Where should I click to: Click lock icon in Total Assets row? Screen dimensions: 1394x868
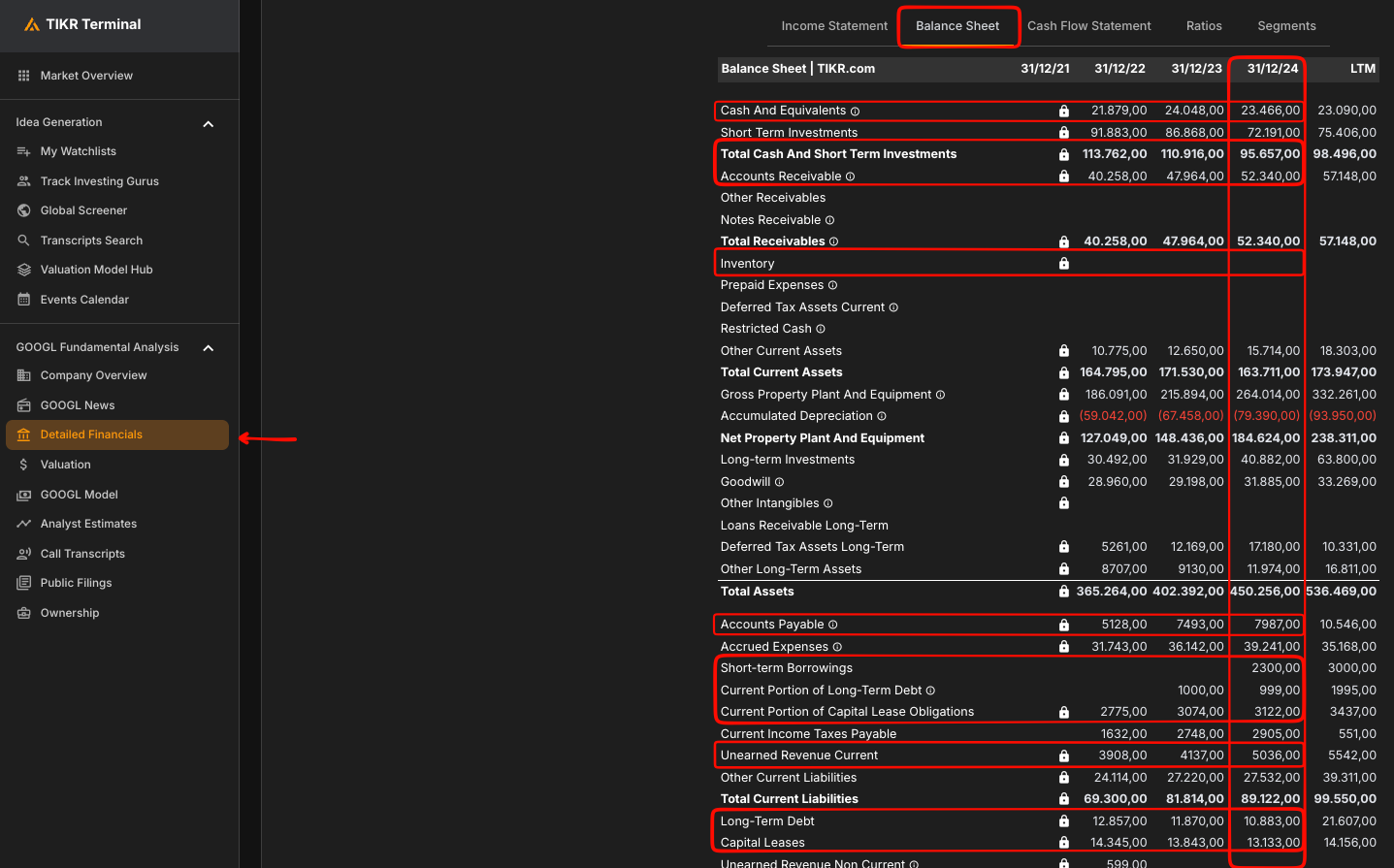[x=1064, y=592]
